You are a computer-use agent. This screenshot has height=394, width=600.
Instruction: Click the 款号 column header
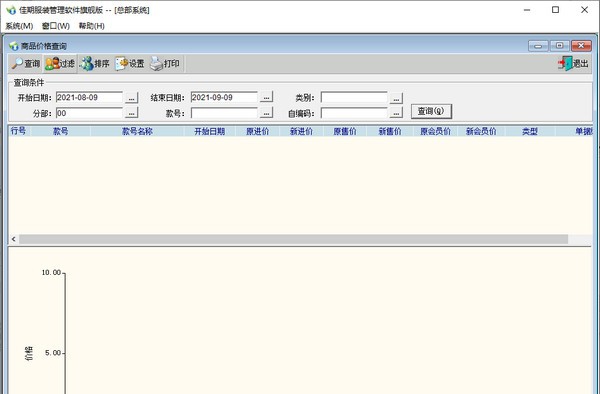[x=60, y=131]
